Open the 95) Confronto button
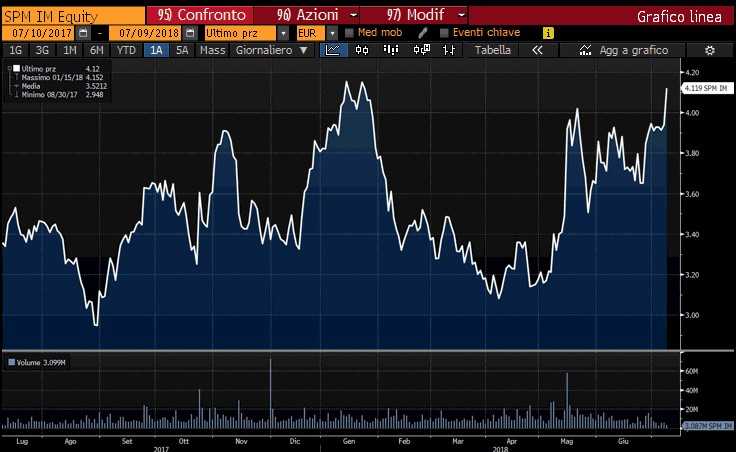This screenshot has width=736, height=452. point(200,15)
